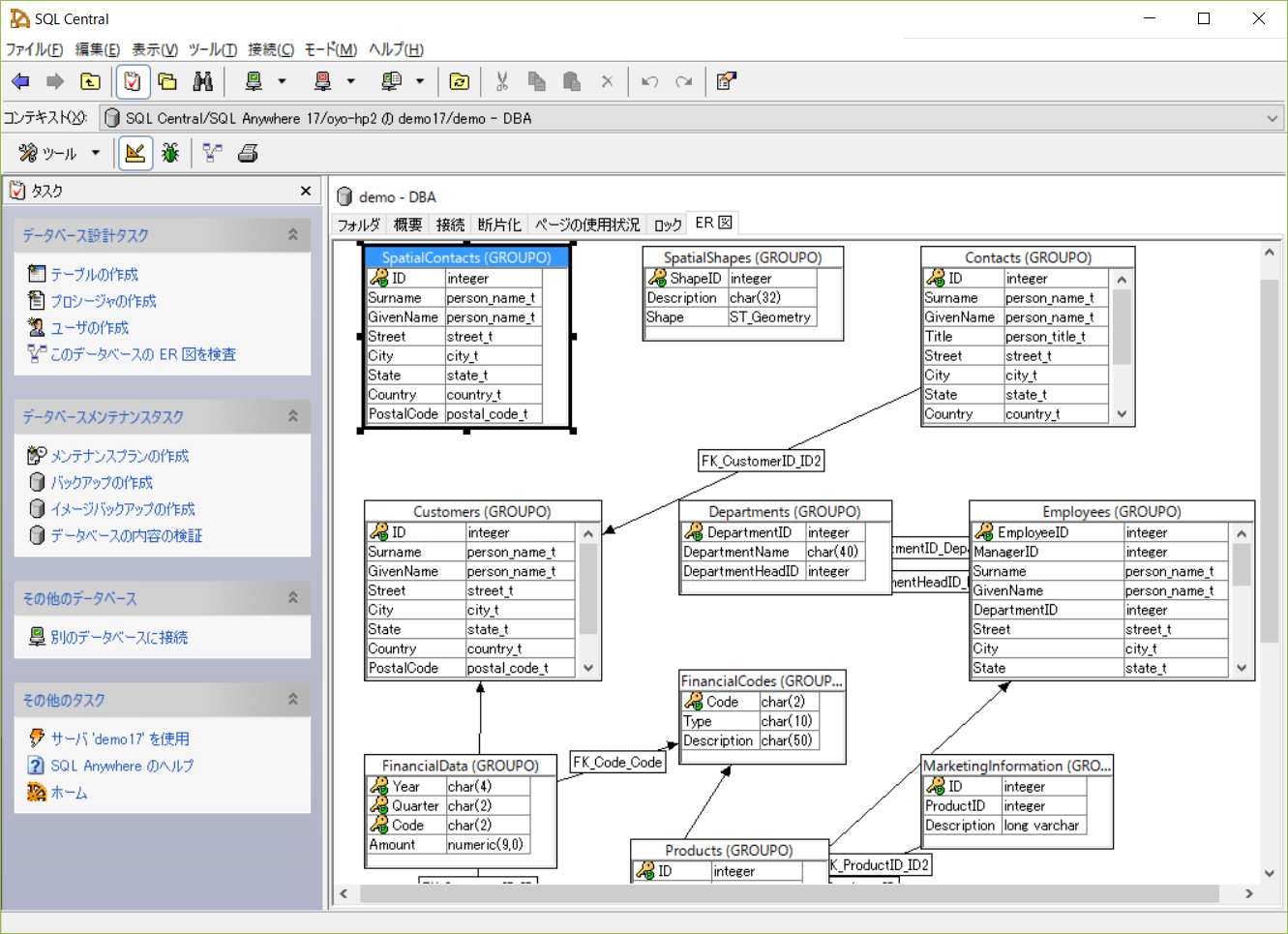This screenshot has width=1288, height=934.
Task: Click the Paste icon
Action: 572,82
